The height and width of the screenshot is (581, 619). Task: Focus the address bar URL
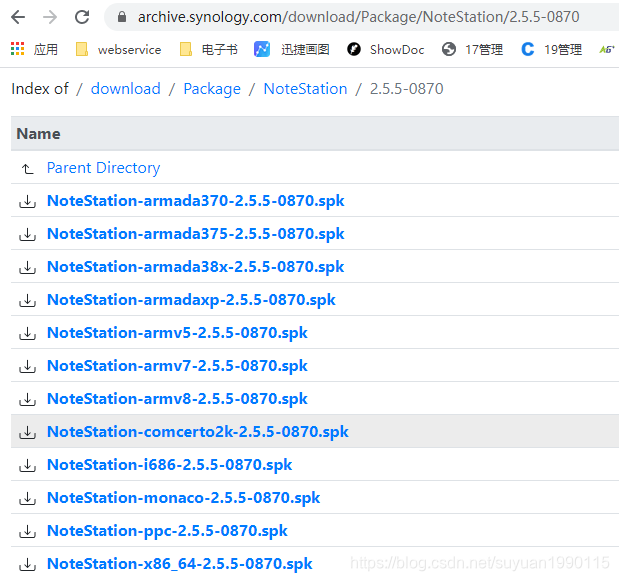click(358, 17)
